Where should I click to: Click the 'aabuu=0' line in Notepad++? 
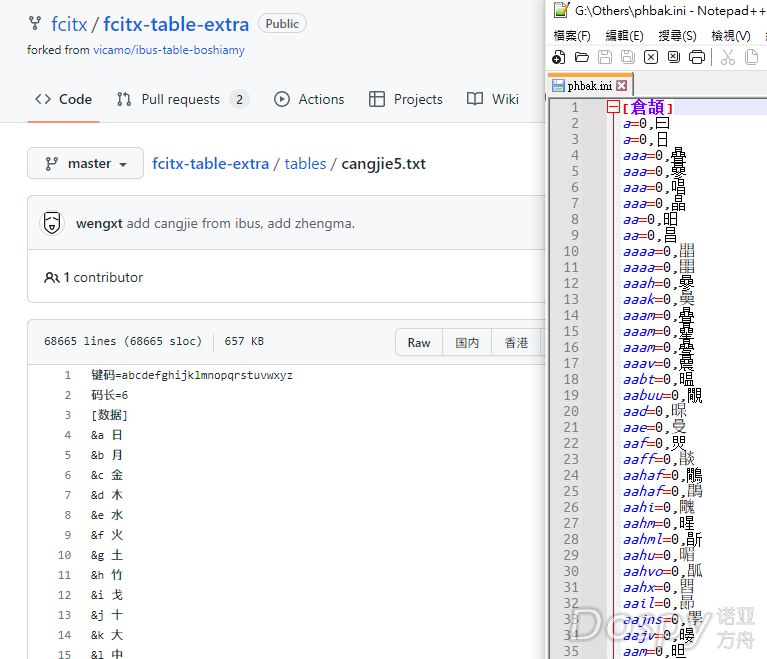[663, 395]
